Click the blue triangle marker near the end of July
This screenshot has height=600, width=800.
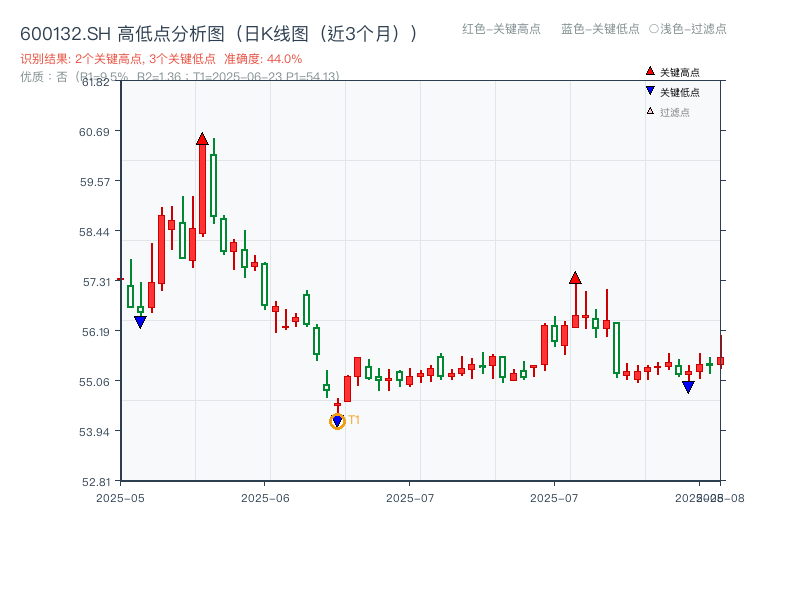pos(688,385)
